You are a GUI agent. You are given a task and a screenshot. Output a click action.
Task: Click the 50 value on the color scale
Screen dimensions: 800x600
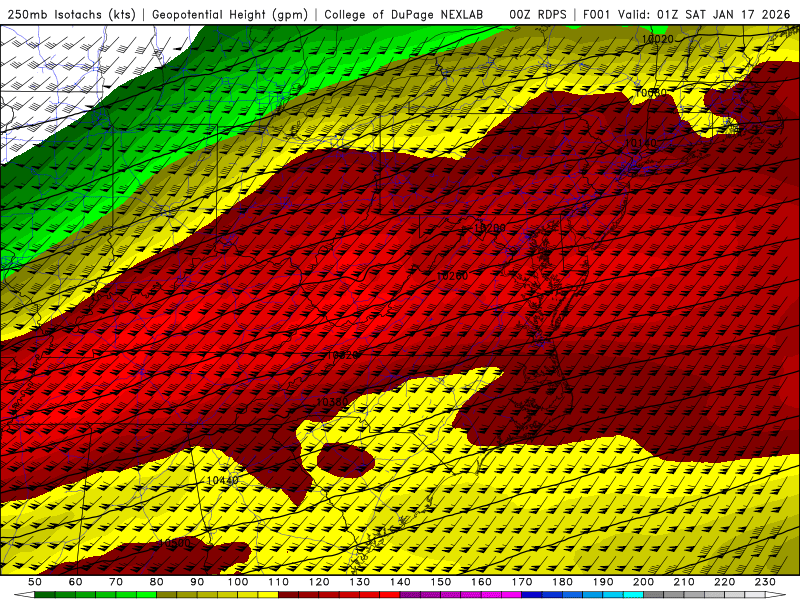click(35, 582)
